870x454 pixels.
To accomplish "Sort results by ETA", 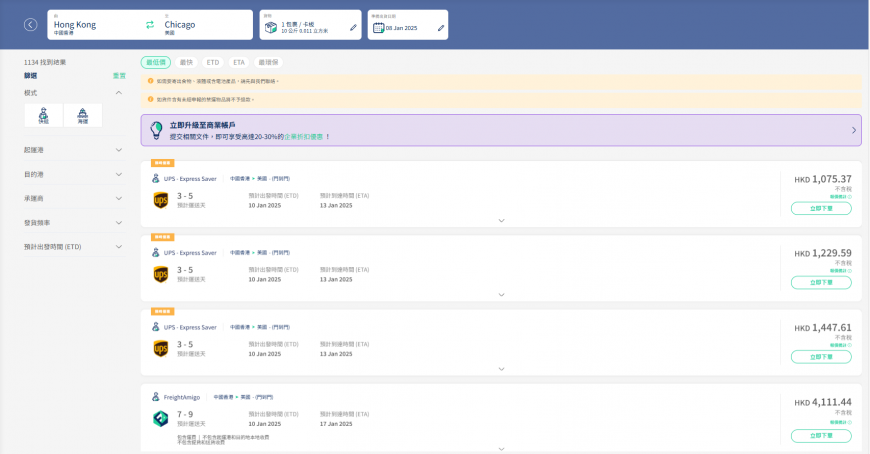I will [x=239, y=62].
